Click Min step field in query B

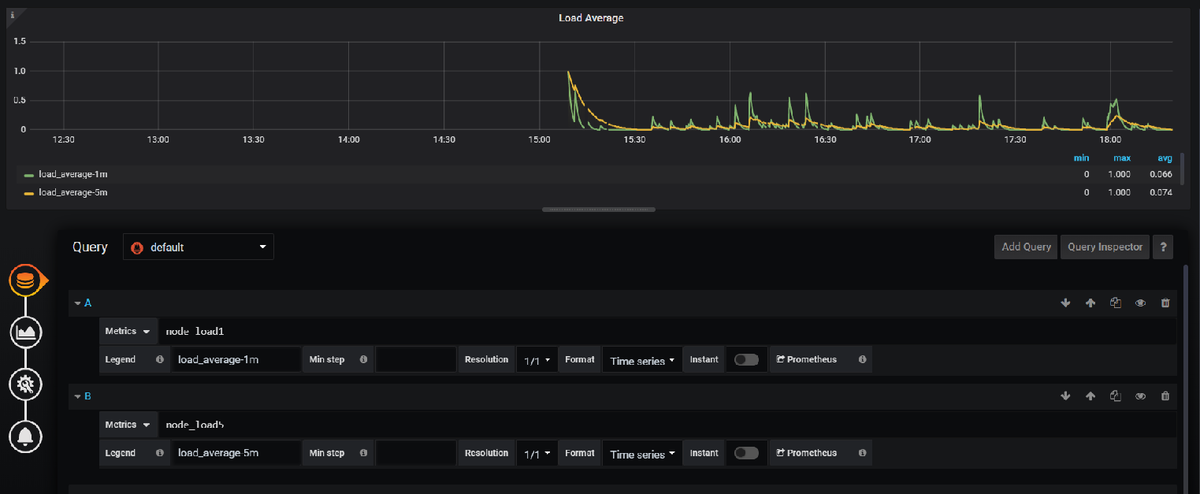coord(415,454)
